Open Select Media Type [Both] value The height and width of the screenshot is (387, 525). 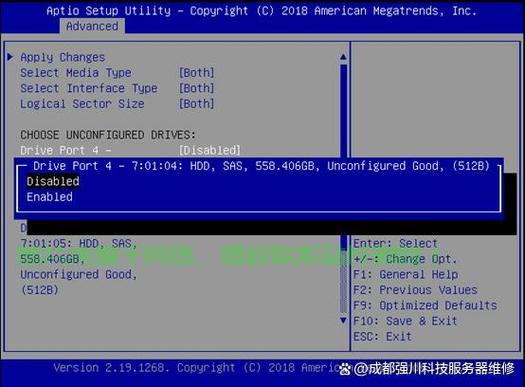pyautogui.click(x=197, y=73)
